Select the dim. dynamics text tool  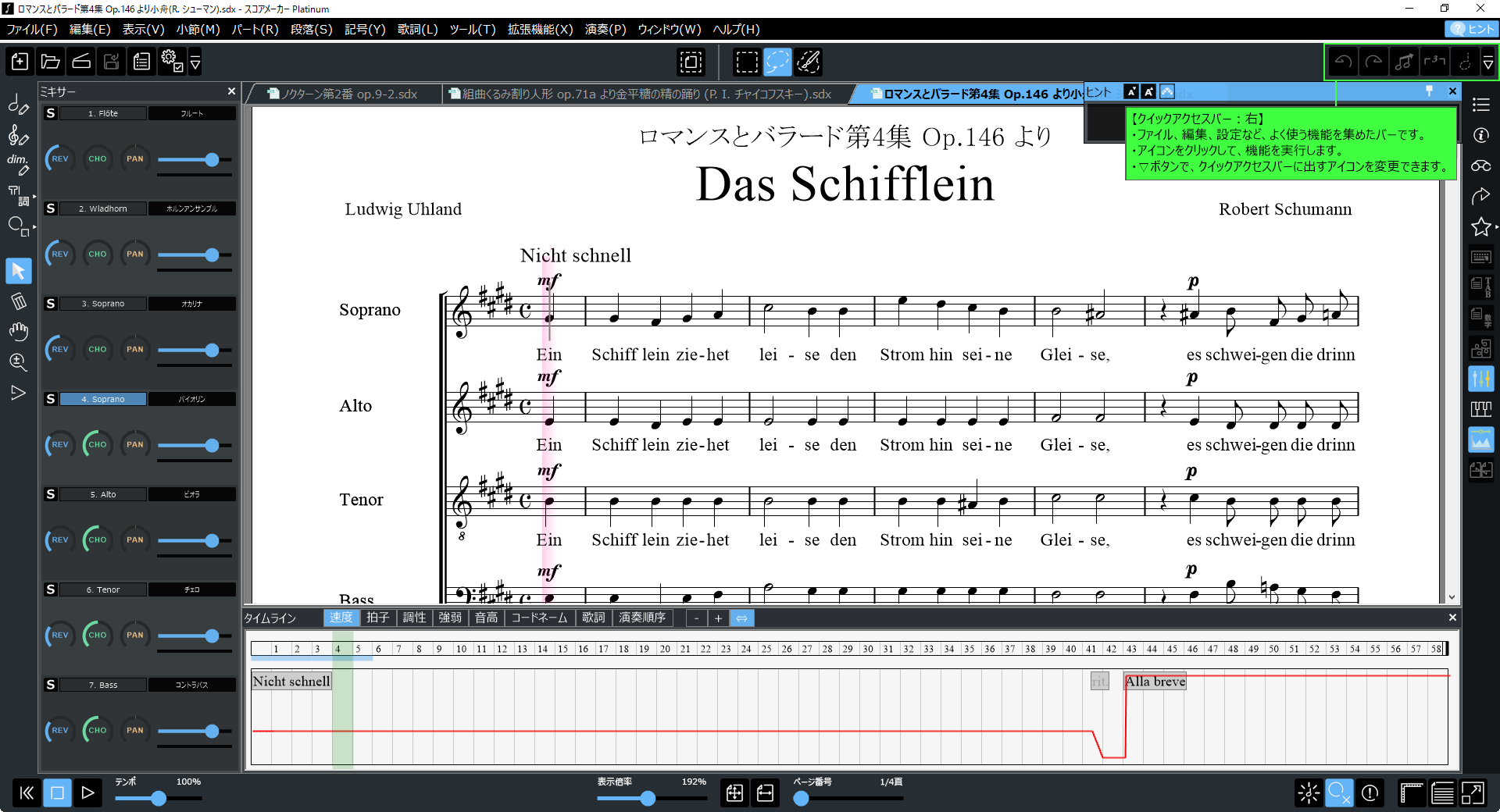tap(19, 165)
